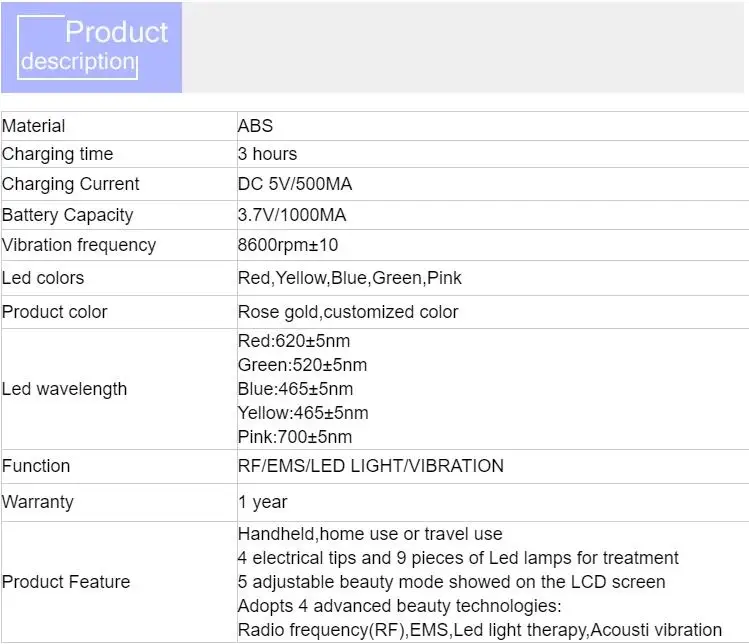Click the 3 hours value cell
749x644 pixels.
(267, 154)
